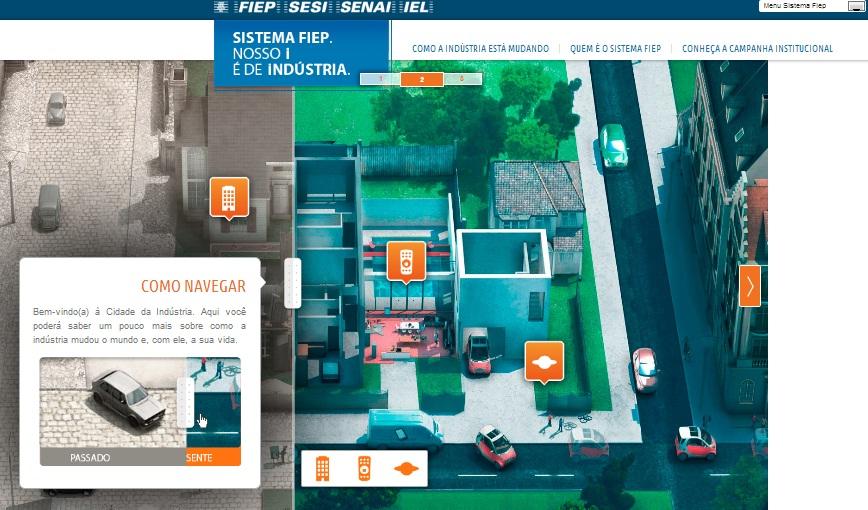Switch to scene page 1
868x510 pixels.
(x=380, y=79)
